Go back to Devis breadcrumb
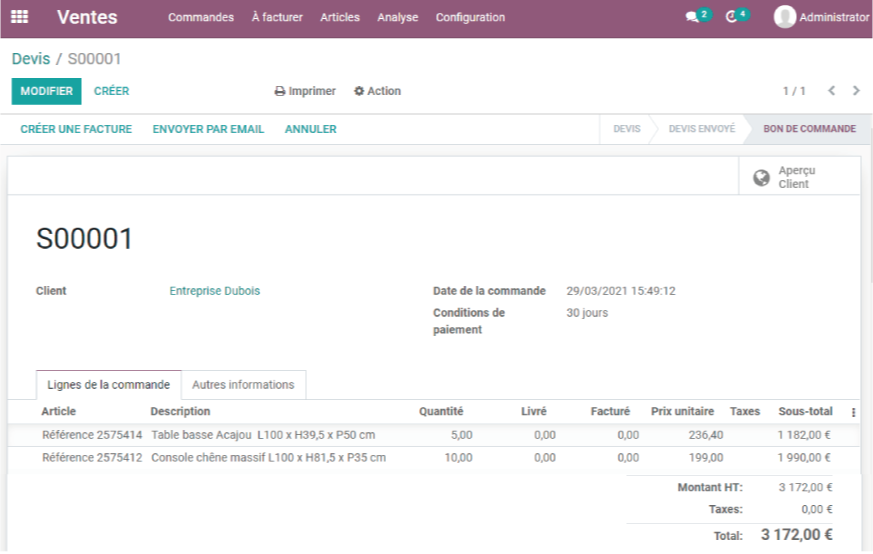 coord(31,58)
